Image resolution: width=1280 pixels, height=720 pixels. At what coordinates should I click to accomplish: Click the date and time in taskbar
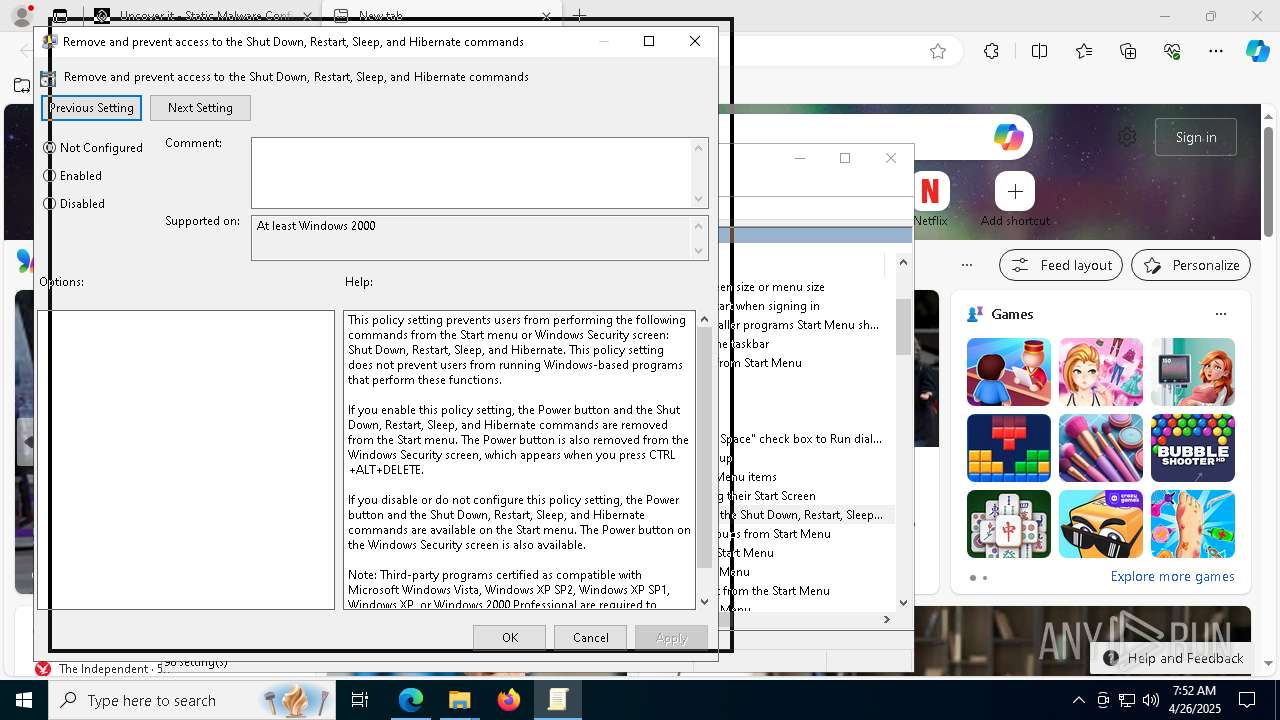(1195, 700)
